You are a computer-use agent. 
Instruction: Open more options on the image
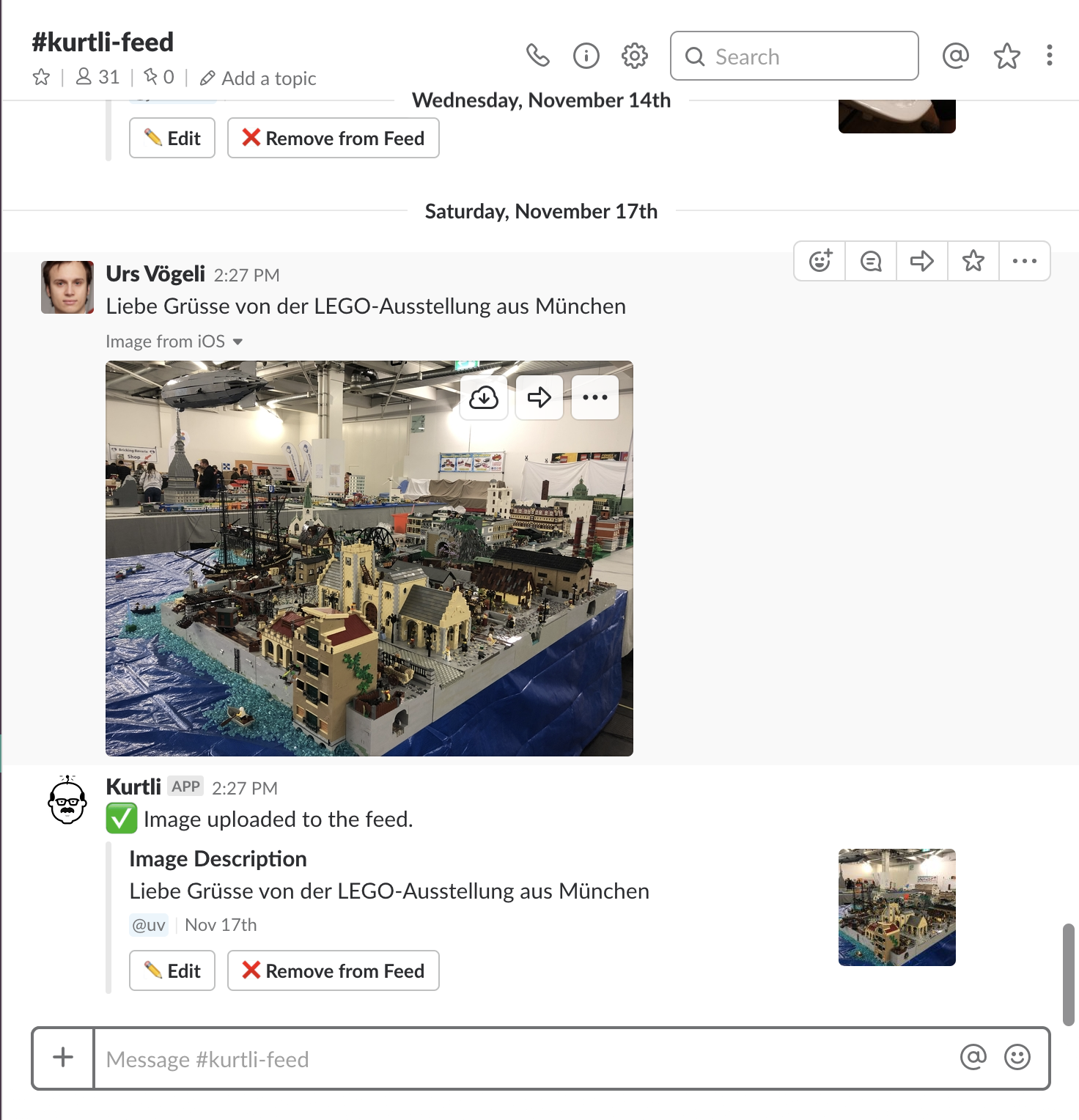(x=595, y=398)
